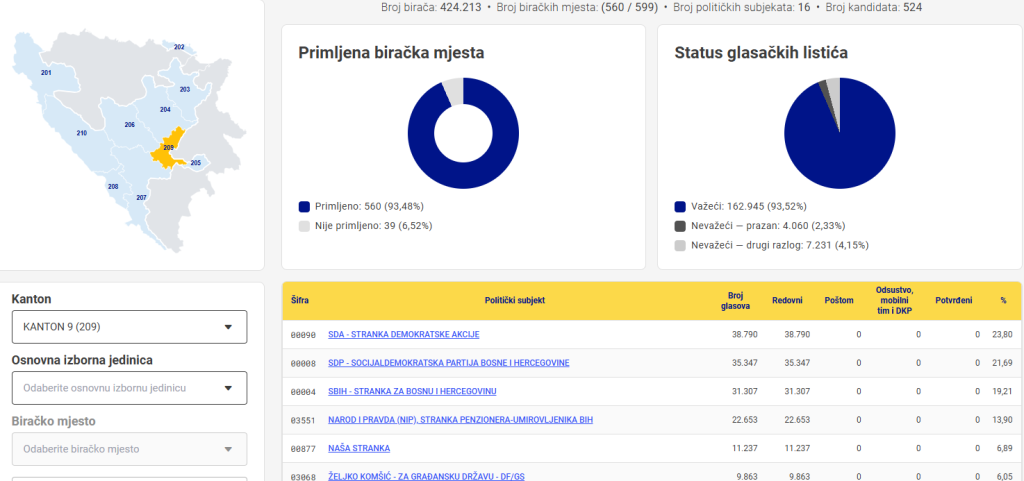Toggle Nije primljeno legend swatch
The height and width of the screenshot is (481, 1024).
click(304, 226)
